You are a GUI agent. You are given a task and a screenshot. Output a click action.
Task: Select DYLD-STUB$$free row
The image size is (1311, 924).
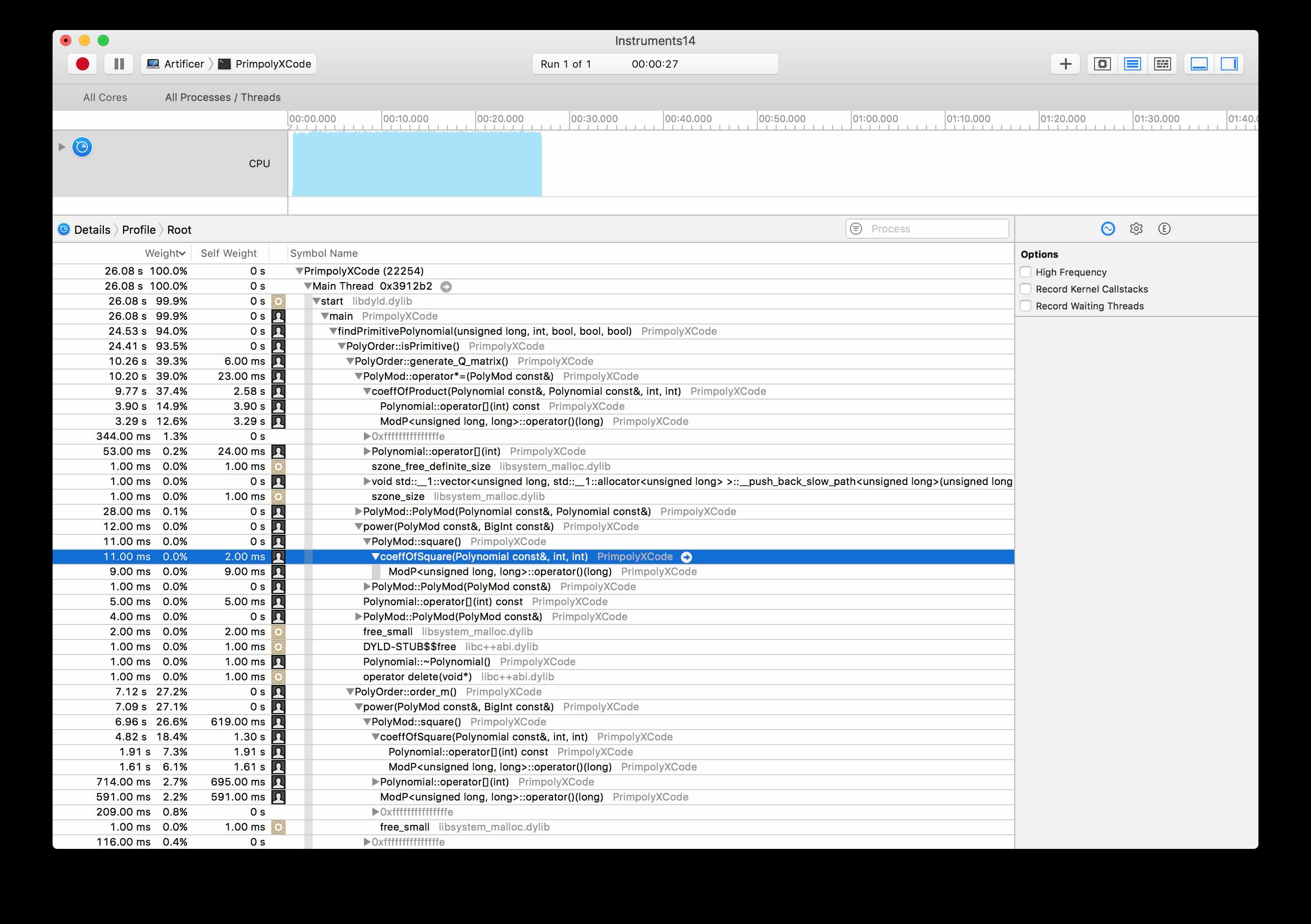(x=533, y=647)
